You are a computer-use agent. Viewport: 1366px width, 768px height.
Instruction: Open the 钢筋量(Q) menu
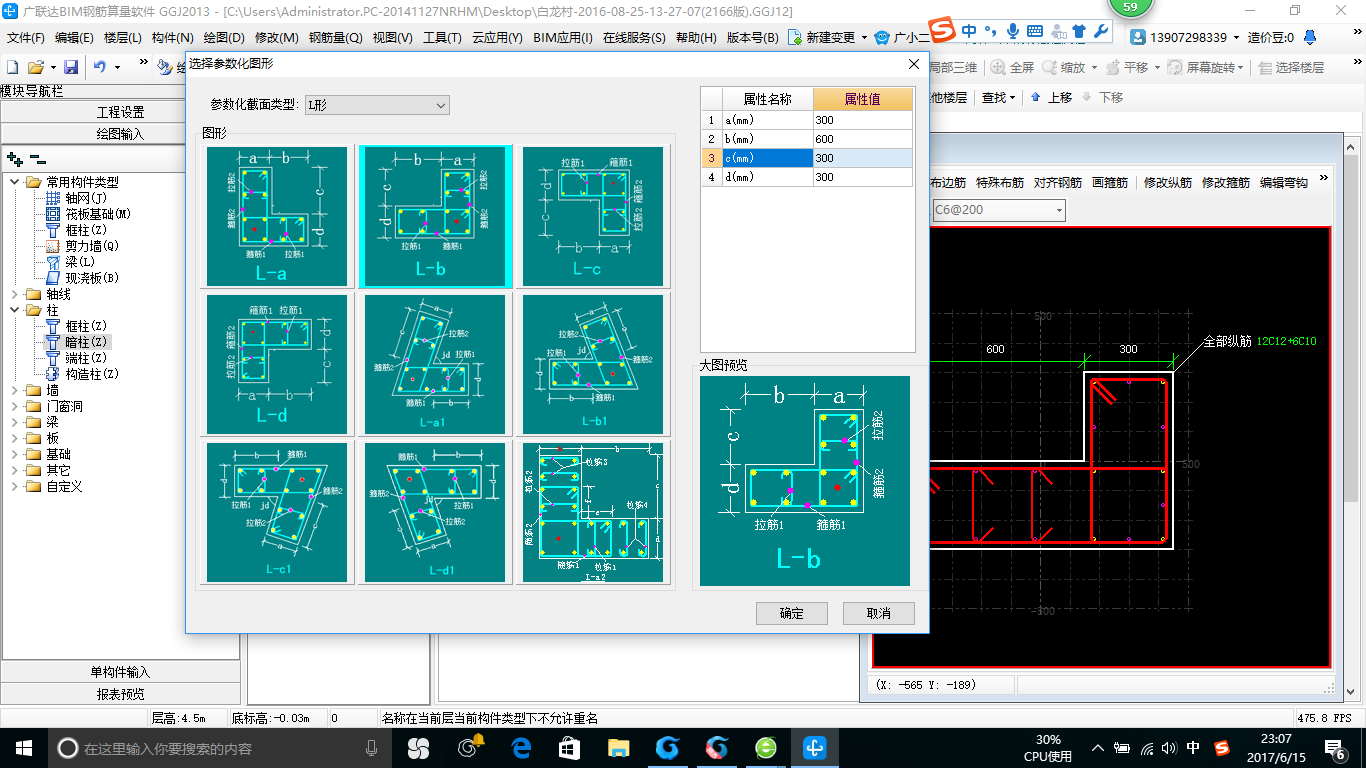click(335, 38)
